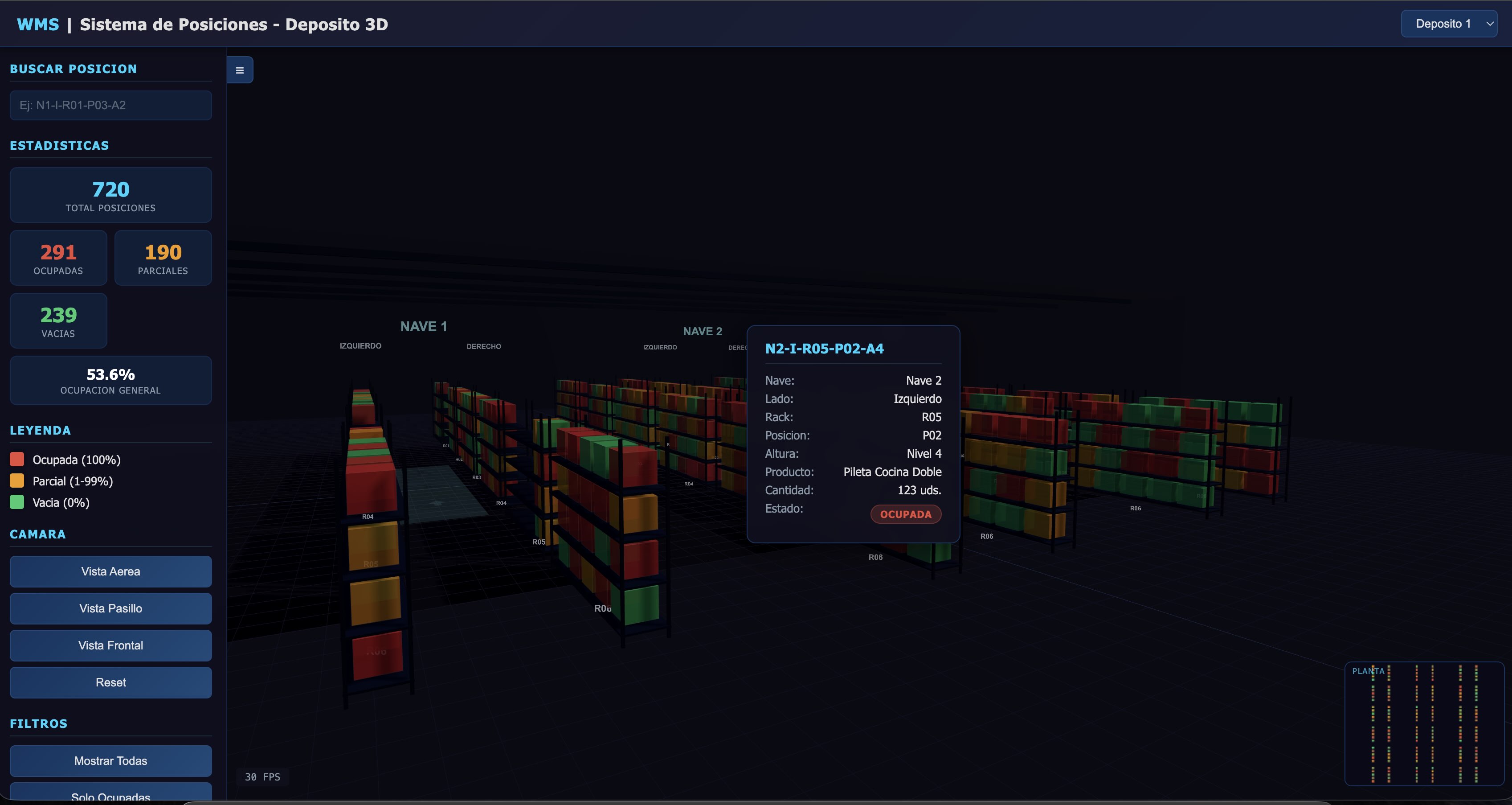Click the WMS logo text
Screen dimensions: 1512x805
click(x=37, y=24)
